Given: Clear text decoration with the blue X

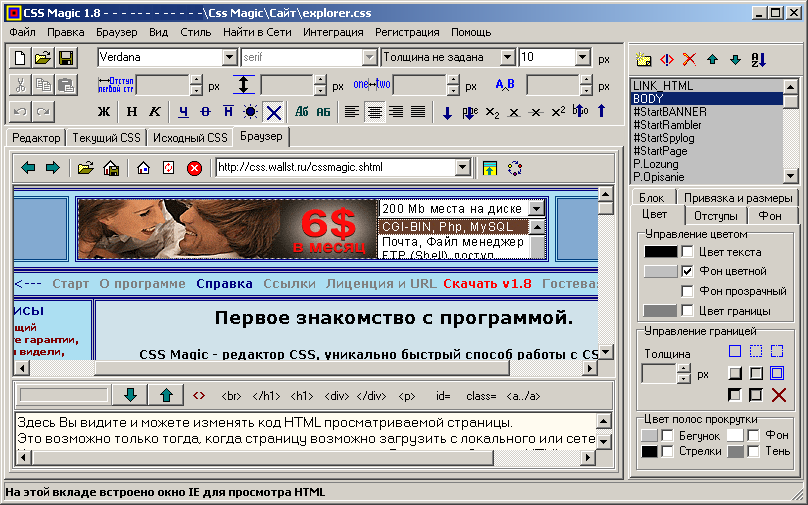Looking at the screenshot, I should (x=274, y=112).
